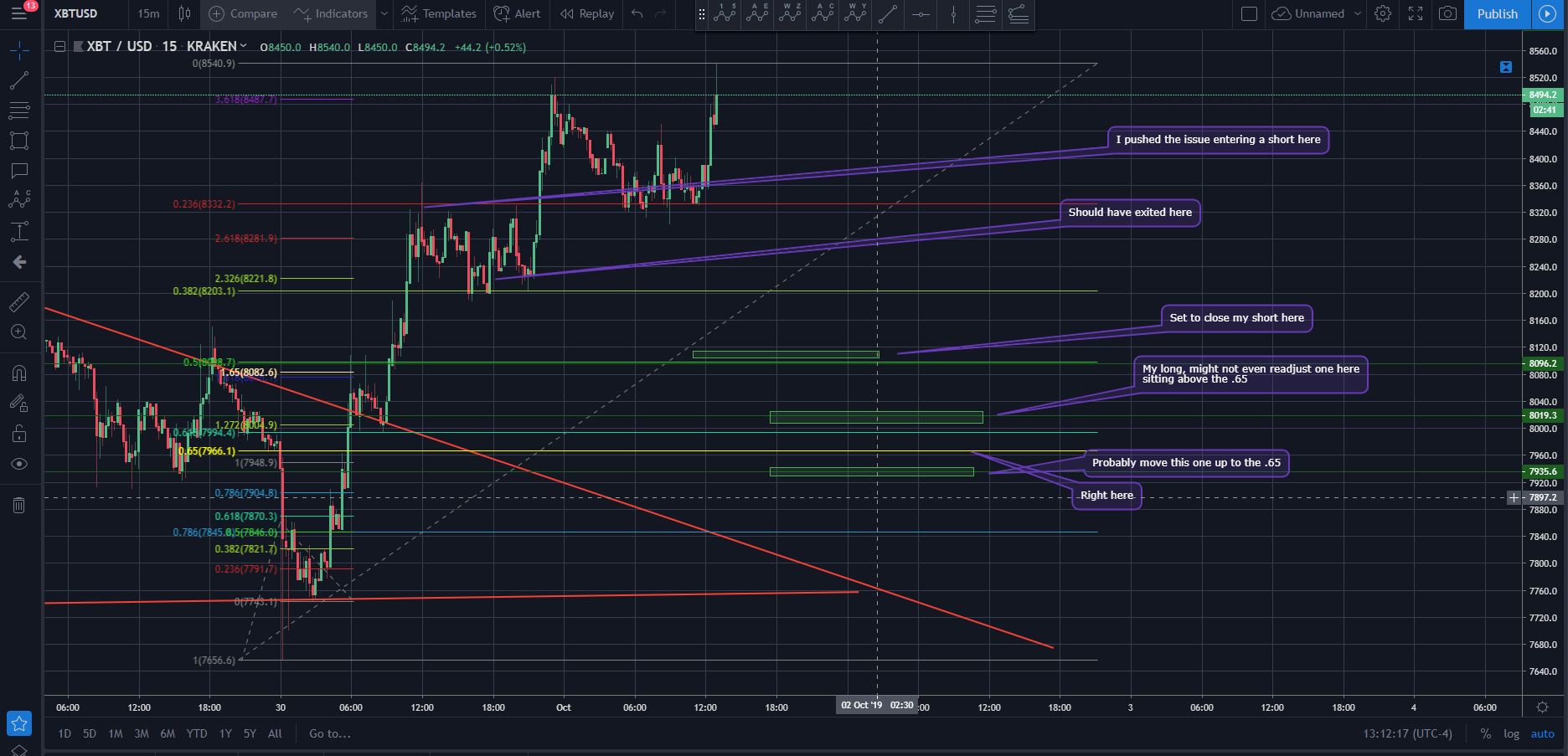Undo the last chart action

tap(637, 13)
